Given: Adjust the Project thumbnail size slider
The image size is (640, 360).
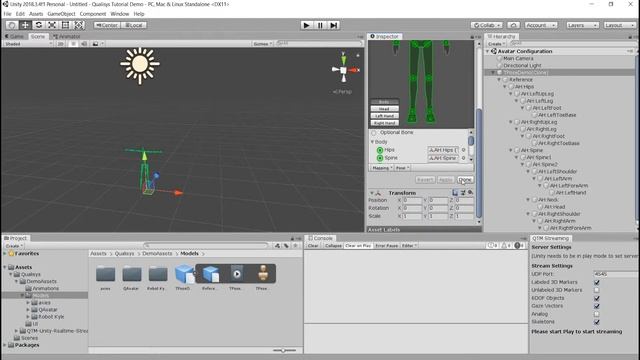Looking at the screenshot, I should pyautogui.click(x=284, y=350).
